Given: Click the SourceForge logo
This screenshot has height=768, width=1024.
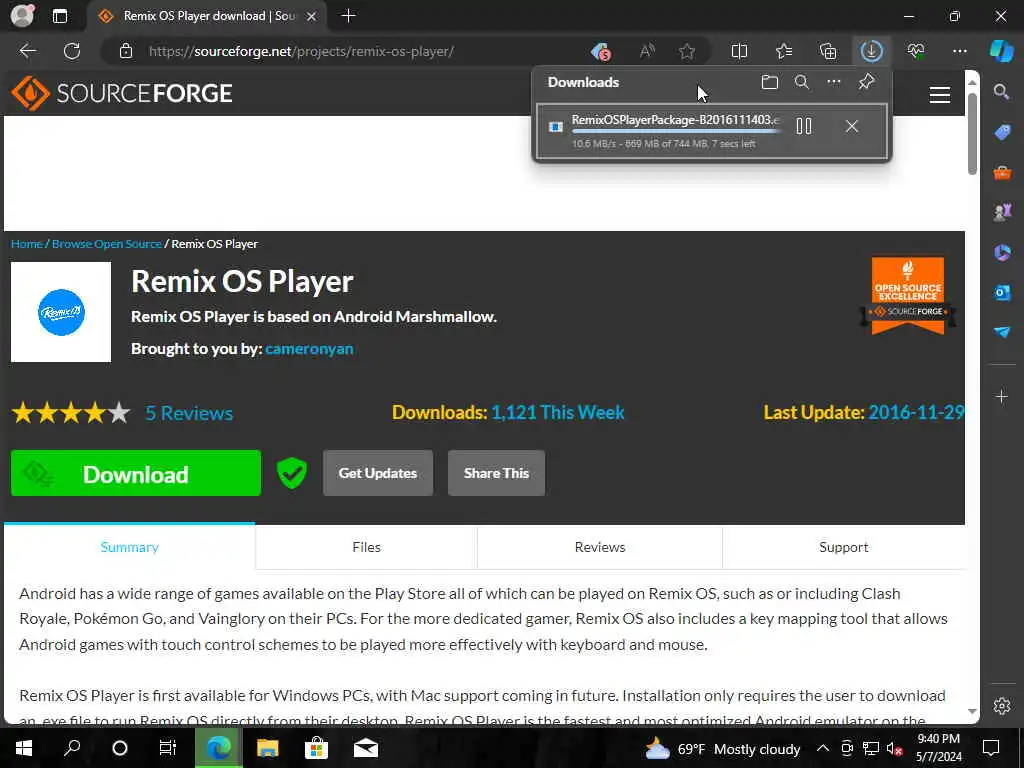Looking at the screenshot, I should [121, 93].
